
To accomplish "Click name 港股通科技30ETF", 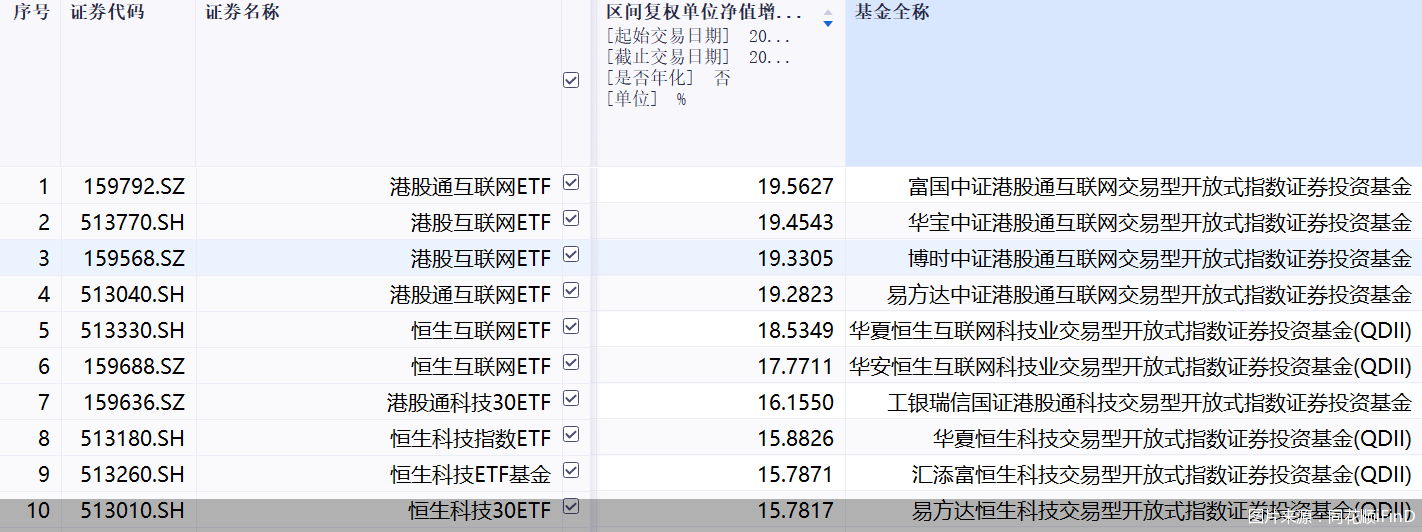I will tap(469, 402).
